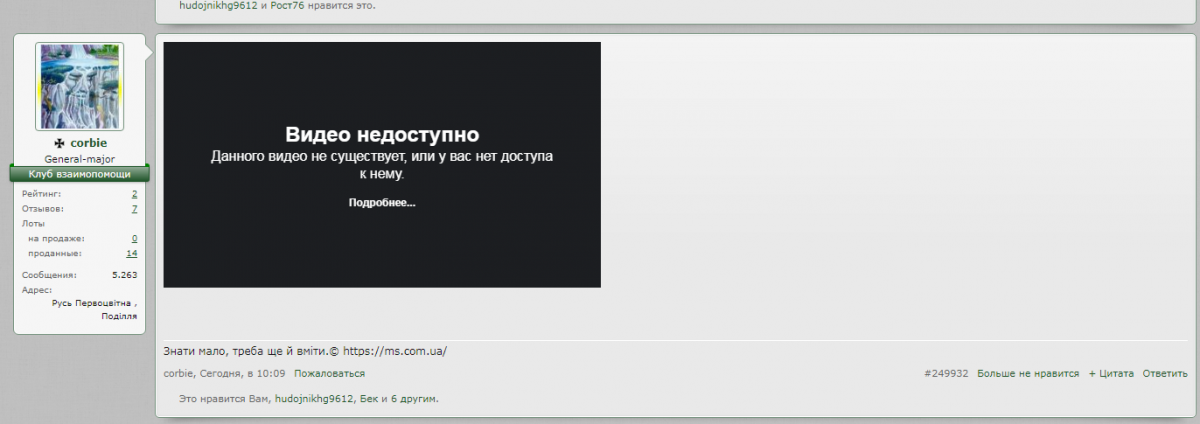1200x424 pixels.
Task: Click Подробнее... in the unavailable video
Action: click(381, 203)
